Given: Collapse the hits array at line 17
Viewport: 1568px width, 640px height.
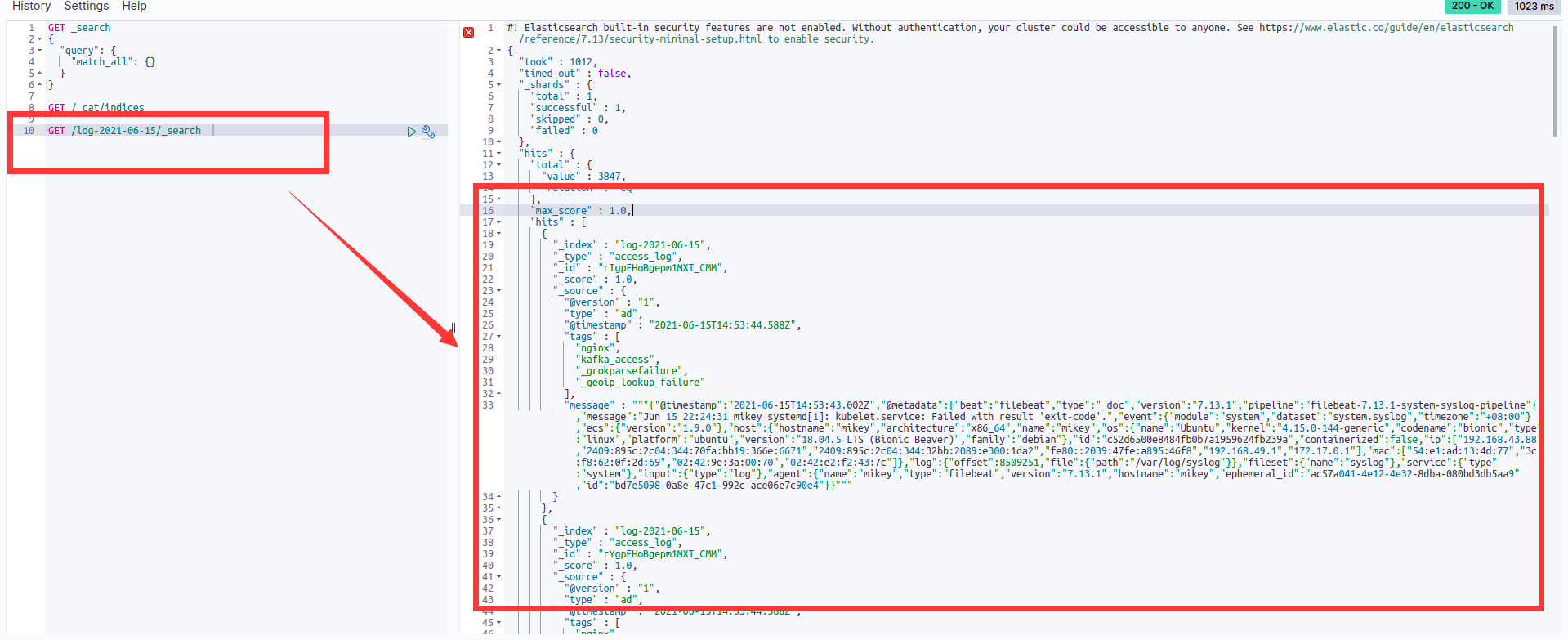Looking at the screenshot, I should point(499,222).
